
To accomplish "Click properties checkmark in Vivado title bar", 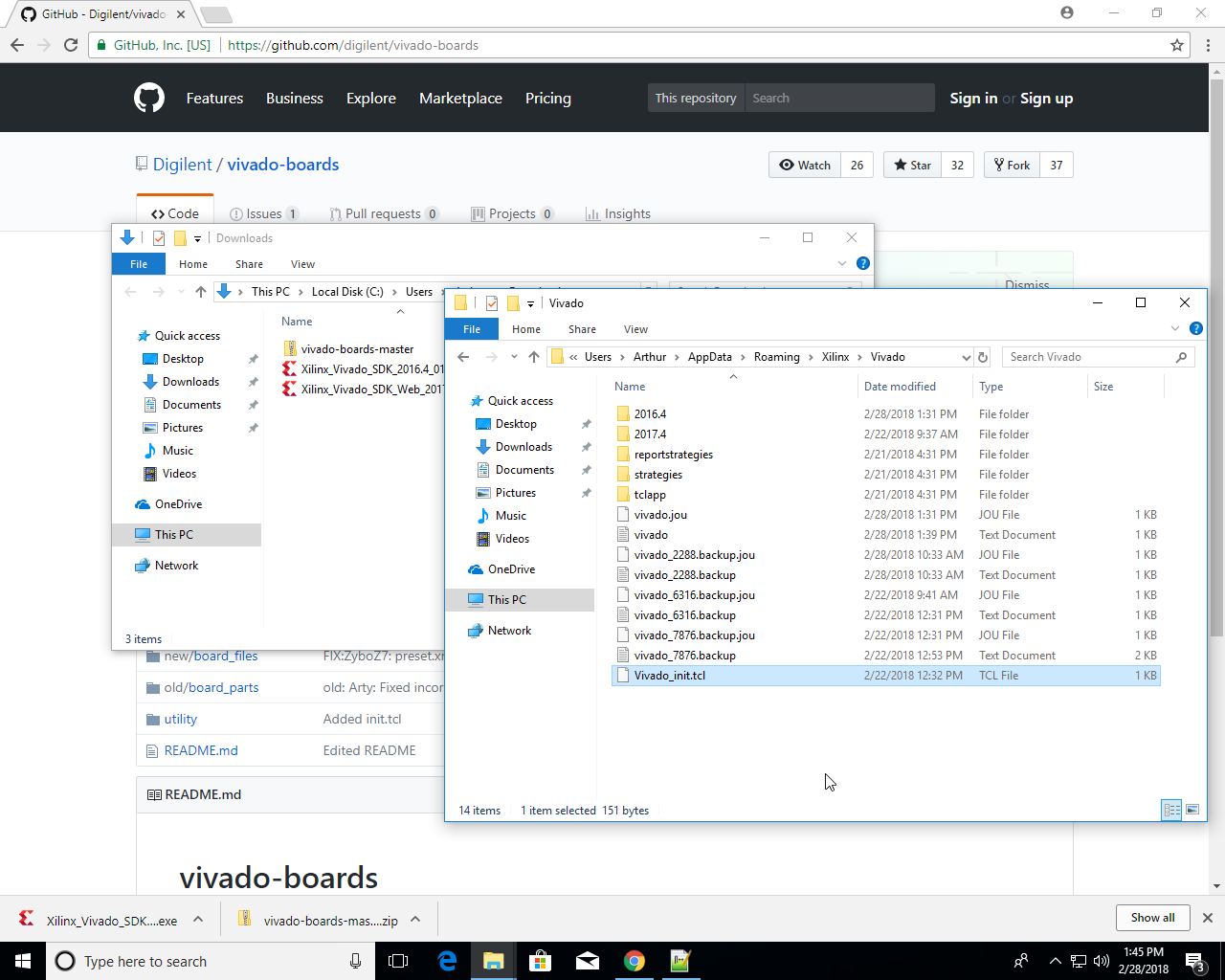I will coord(491,303).
